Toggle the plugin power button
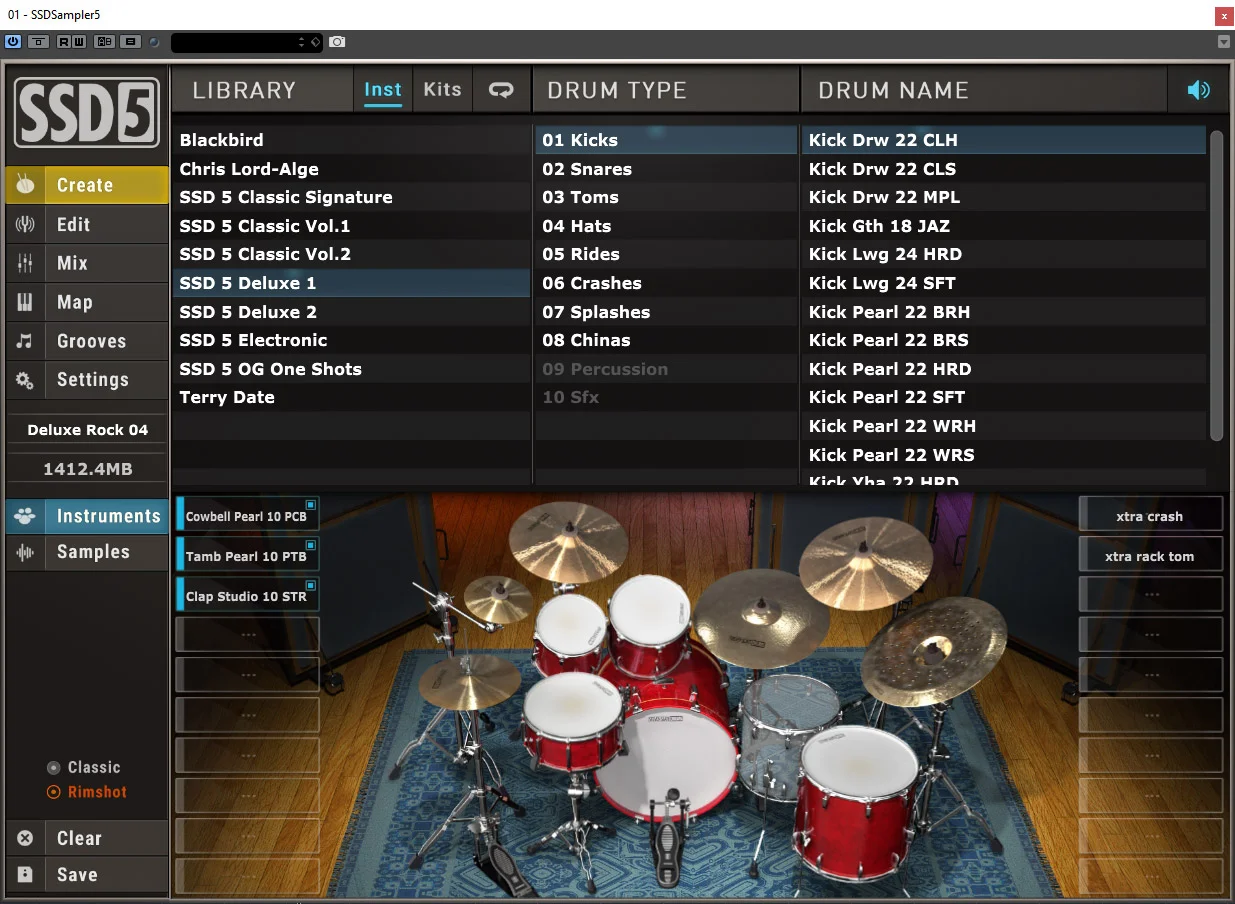The image size is (1235, 904). click(x=13, y=42)
